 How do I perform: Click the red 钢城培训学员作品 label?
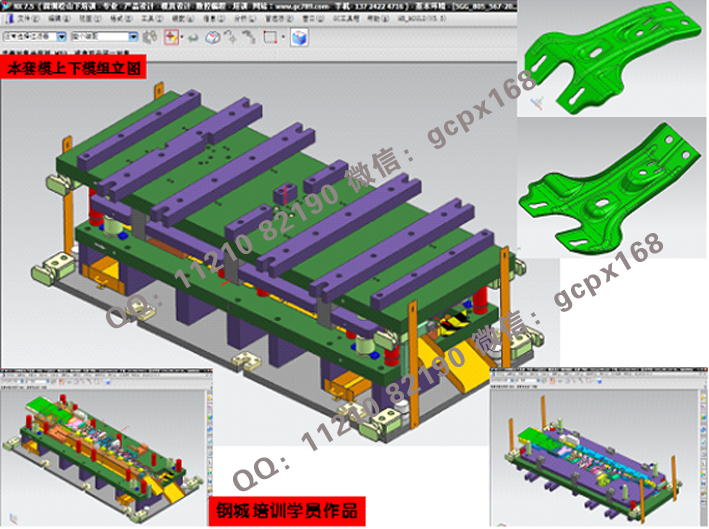288,512
